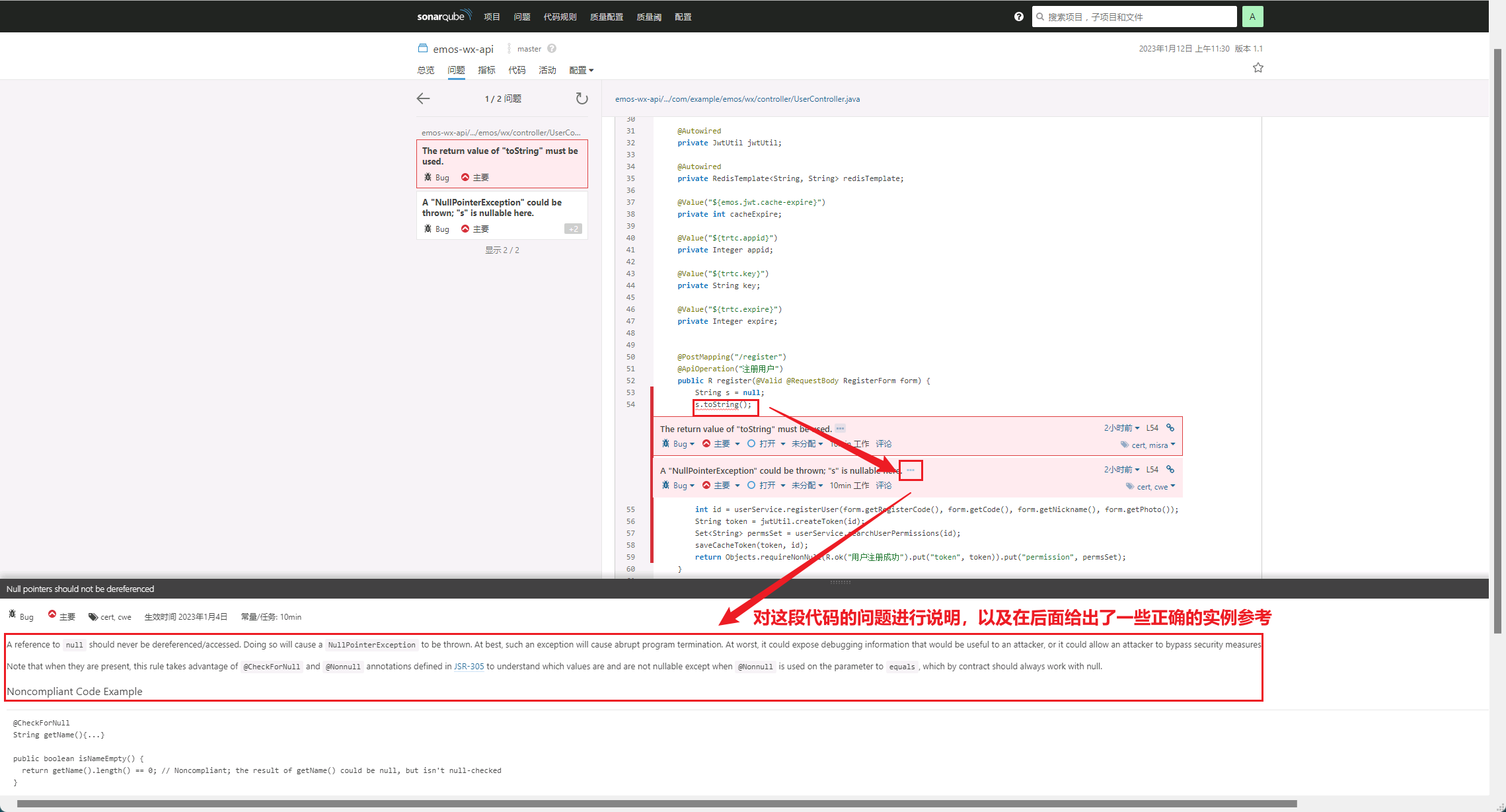Open 打开 status dropdown of toString issue

coord(767,444)
